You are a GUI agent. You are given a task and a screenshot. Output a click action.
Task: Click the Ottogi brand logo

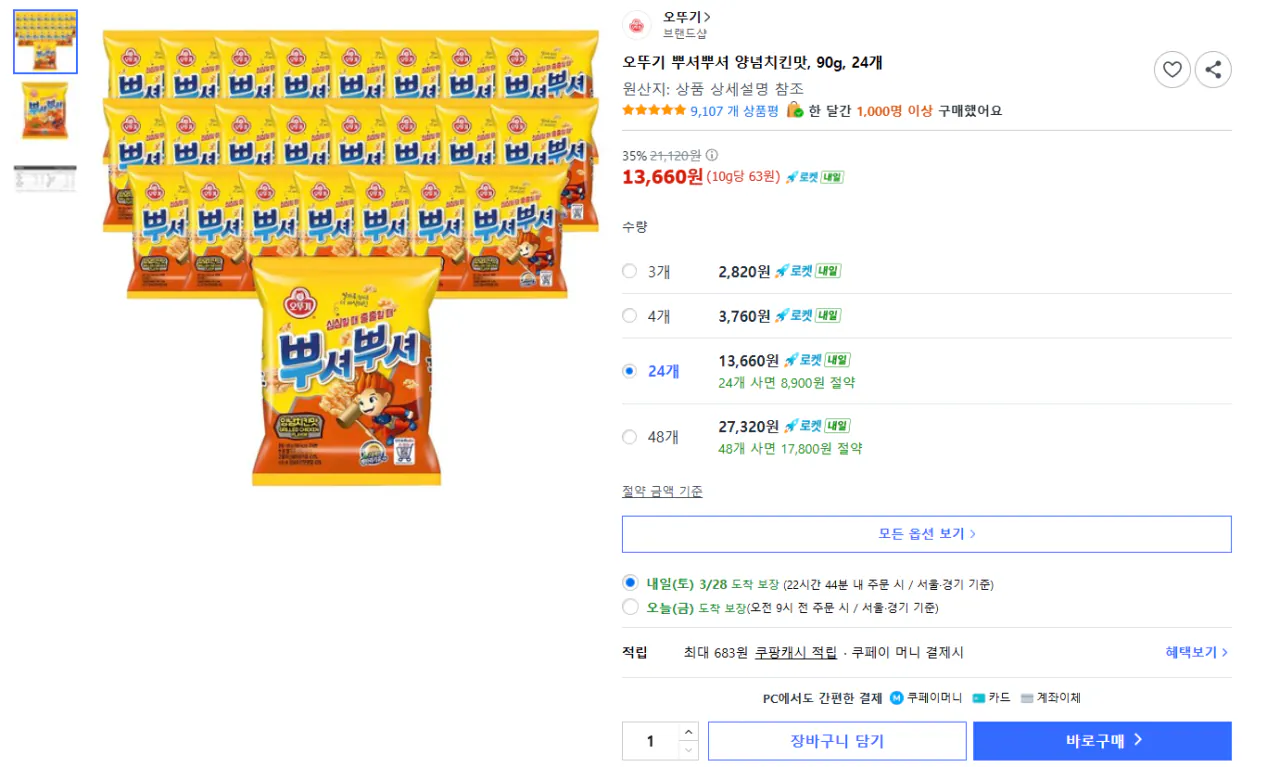pyautogui.click(x=634, y=26)
